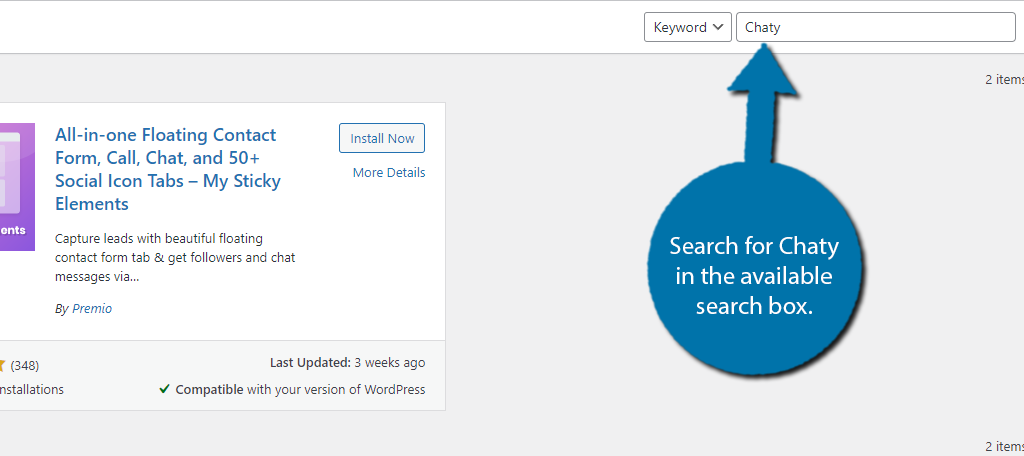Click the chevron arrow beside Keyword
The image size is (1024, 456).
pyautogui.click(x=718, y=28)
